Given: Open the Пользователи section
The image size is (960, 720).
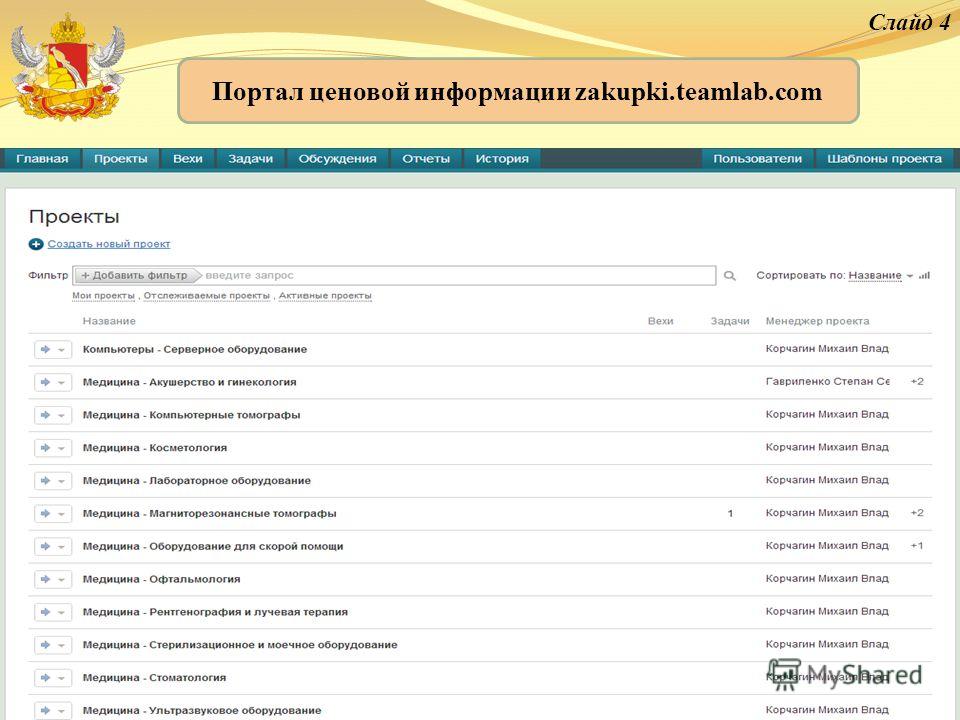Looking at the screenshot, I should click(757, 159).
